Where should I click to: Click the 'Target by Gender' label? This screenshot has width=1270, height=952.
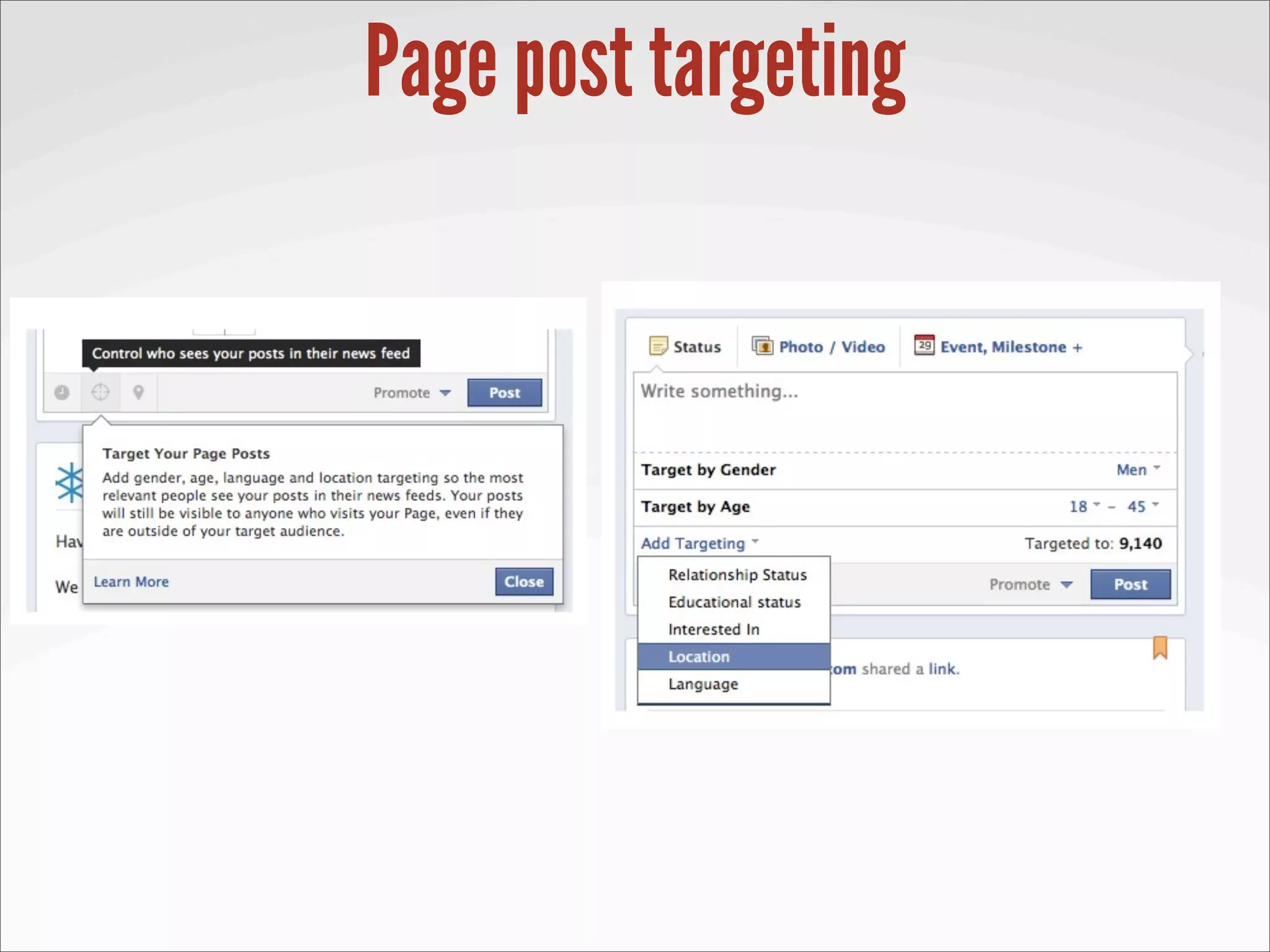708,470
